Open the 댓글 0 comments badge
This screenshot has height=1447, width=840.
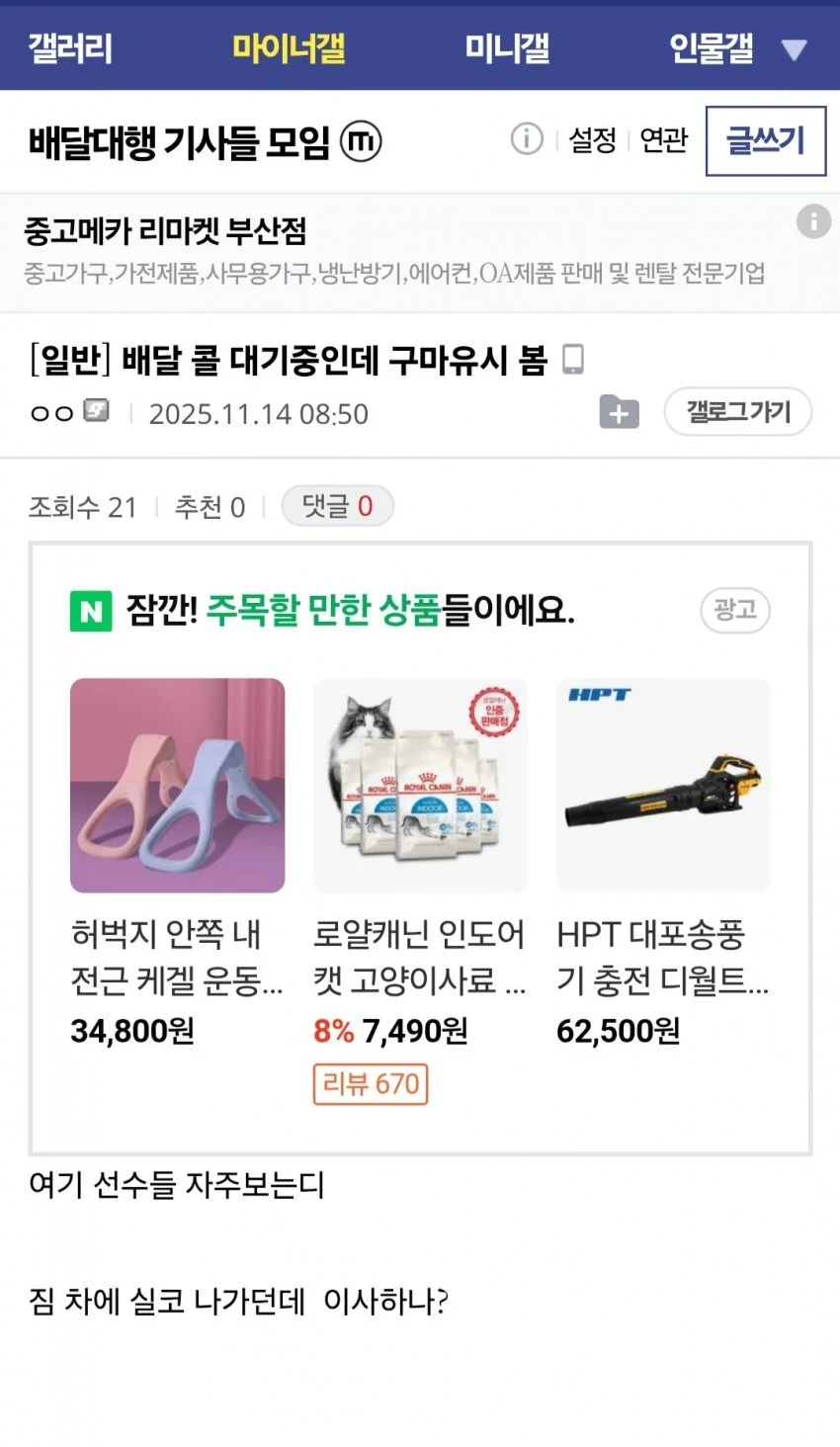point(338,505)
